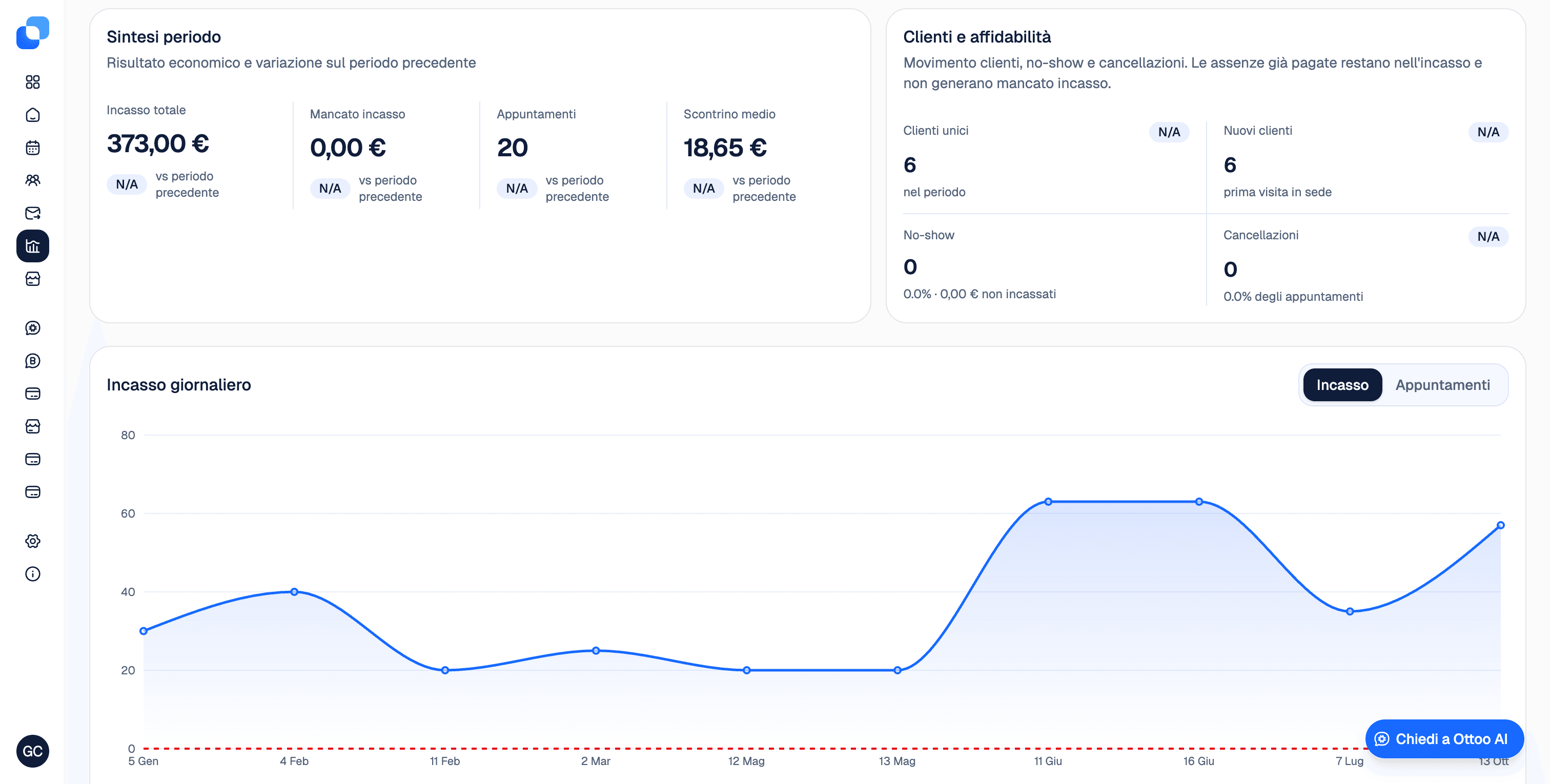Image resolution: width=1550 pixels, height=784 pixels.
Task: Click the Incasso giornaliero chart title
Action: point(179,384)
